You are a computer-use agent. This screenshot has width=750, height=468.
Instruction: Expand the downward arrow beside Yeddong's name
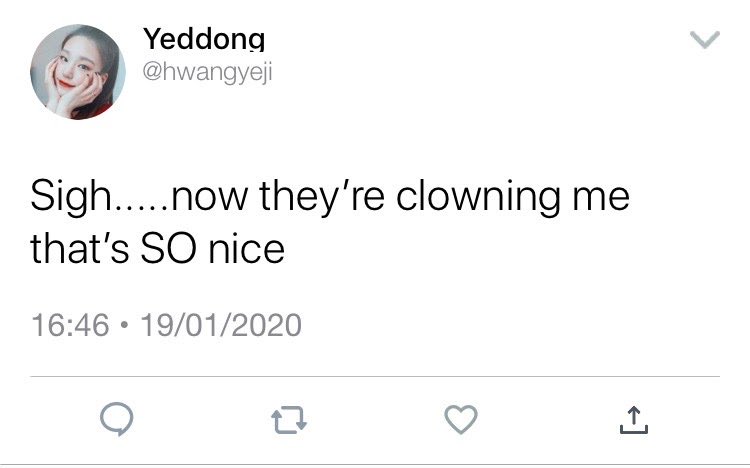(705, 40)
